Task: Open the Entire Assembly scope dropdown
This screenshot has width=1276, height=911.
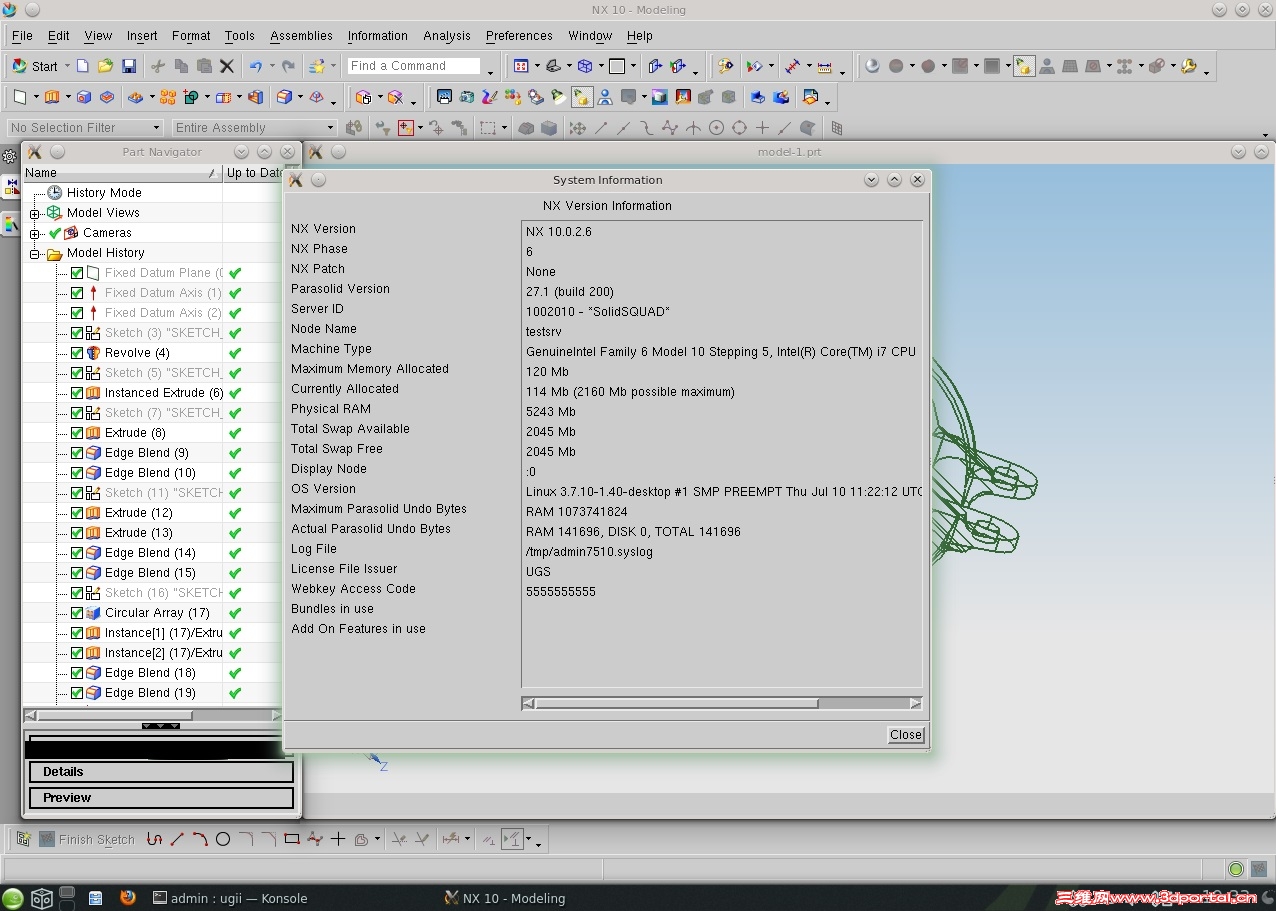Action: click(x=254, y=128)
